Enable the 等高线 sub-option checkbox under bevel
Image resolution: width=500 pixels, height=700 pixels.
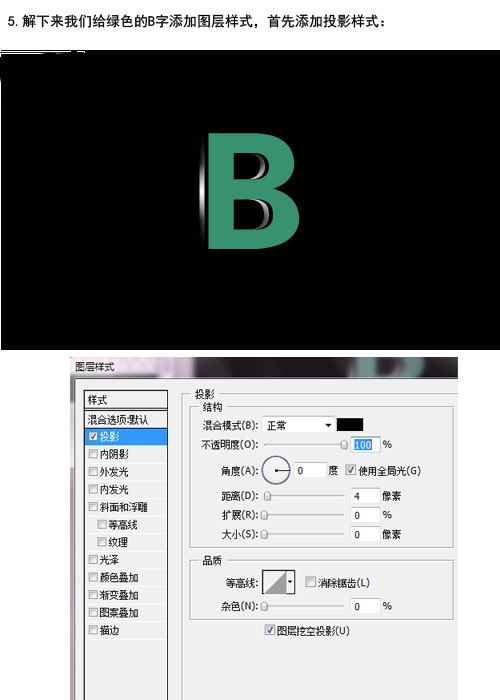point(102,524)
